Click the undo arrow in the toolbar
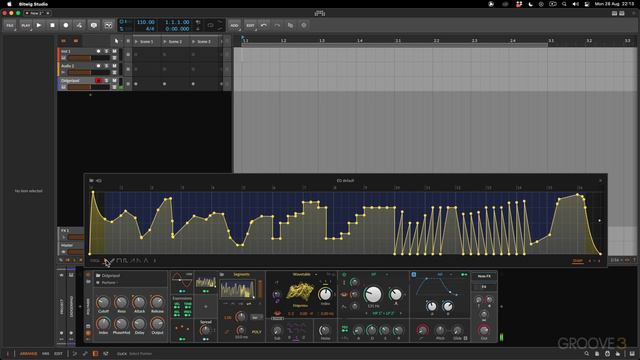 tap(264, 25)
